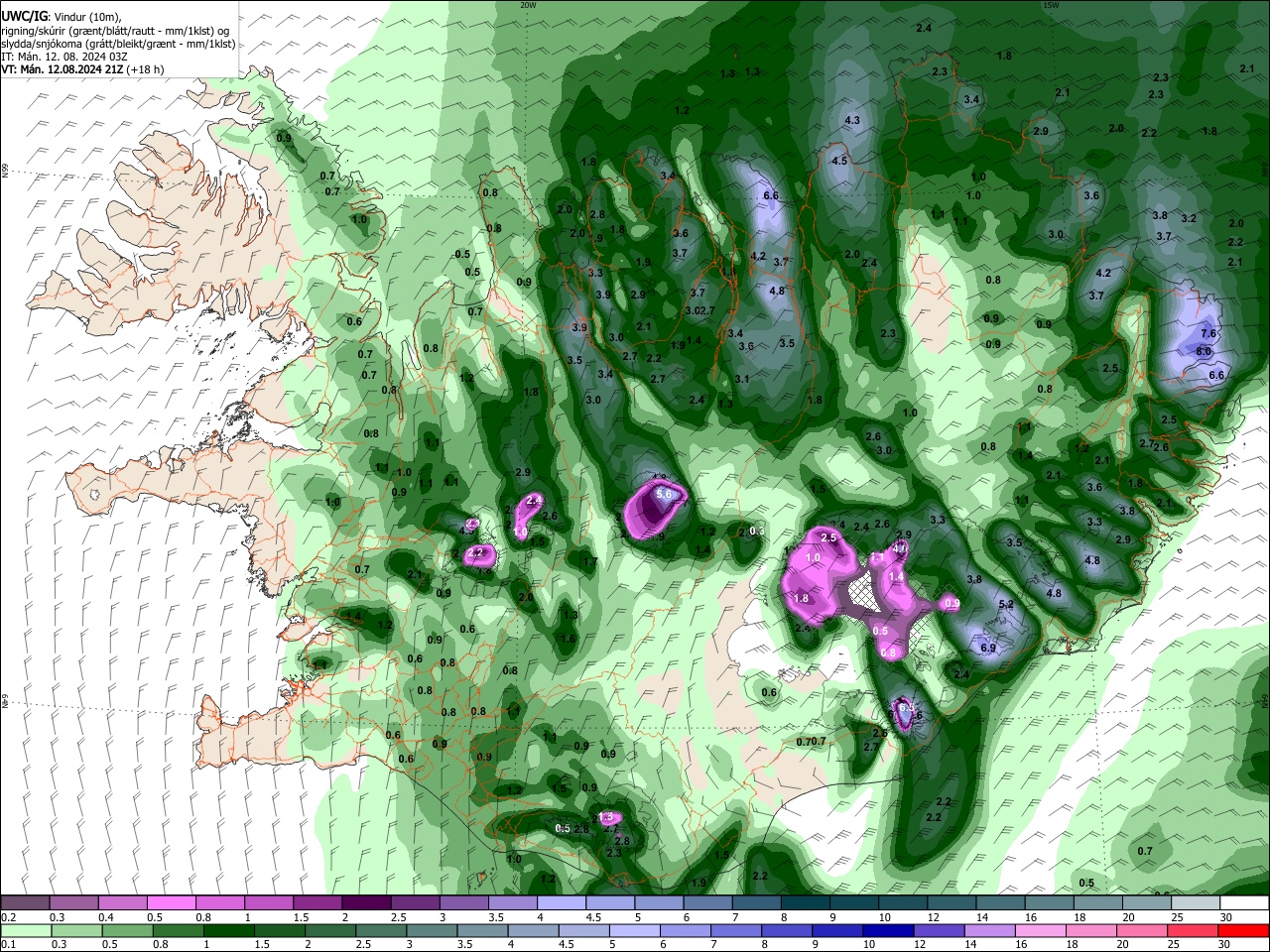
Task: Select the 6.9 value on the map
Action: coord(988,648)
